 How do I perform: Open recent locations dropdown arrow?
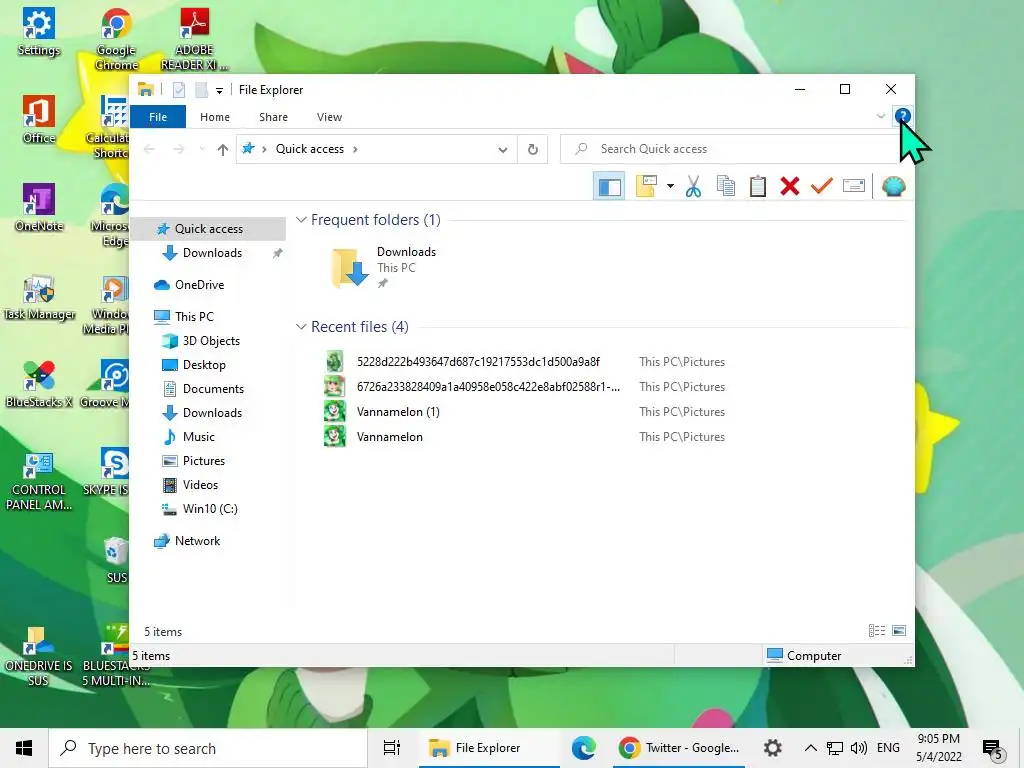pyautogui.click(x=202, y=150)
